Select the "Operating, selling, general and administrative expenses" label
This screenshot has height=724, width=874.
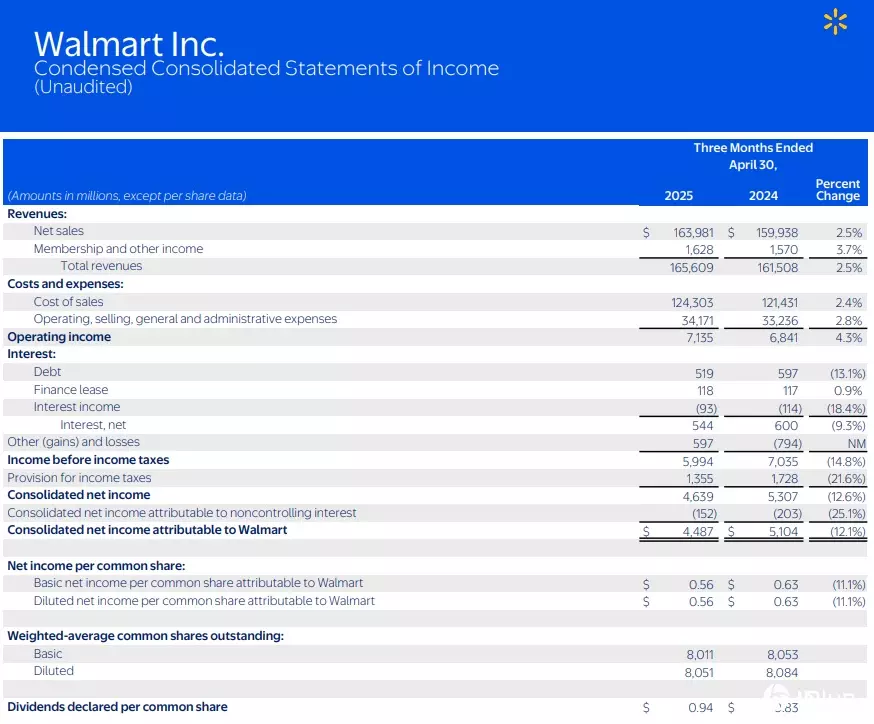click(185, 319)
